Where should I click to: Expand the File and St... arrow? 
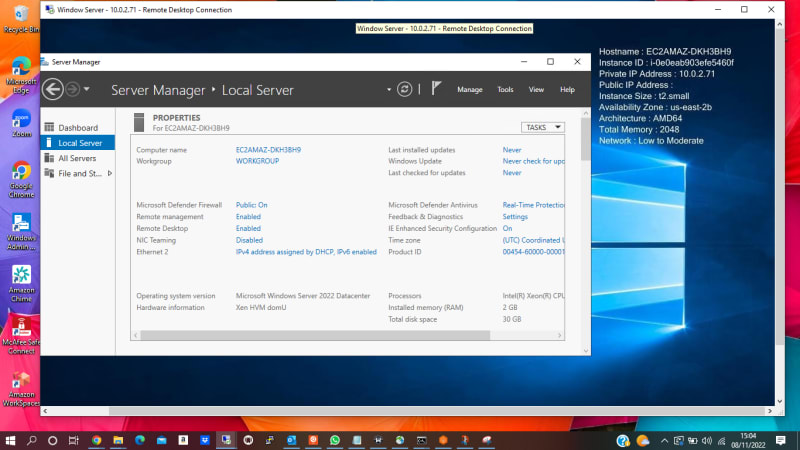coord(110,173)
